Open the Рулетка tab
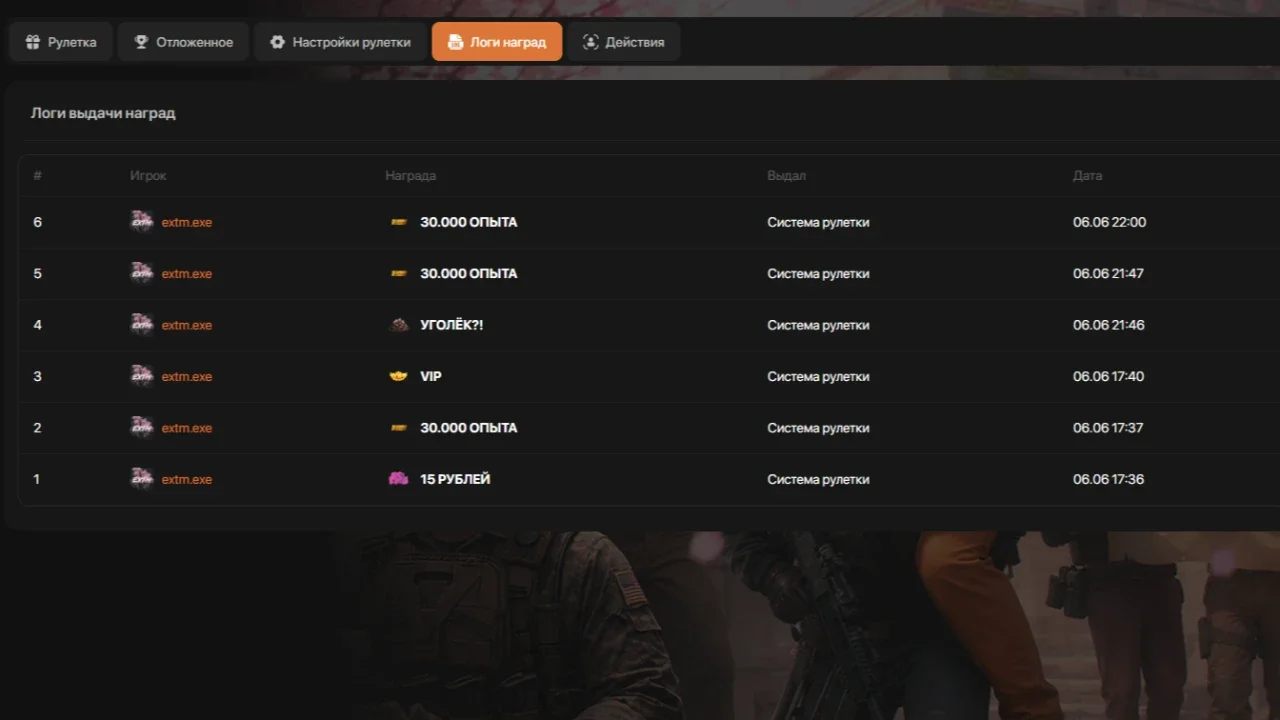The image size is (1280, 720). pyautogui.click(x=61, y=42)
